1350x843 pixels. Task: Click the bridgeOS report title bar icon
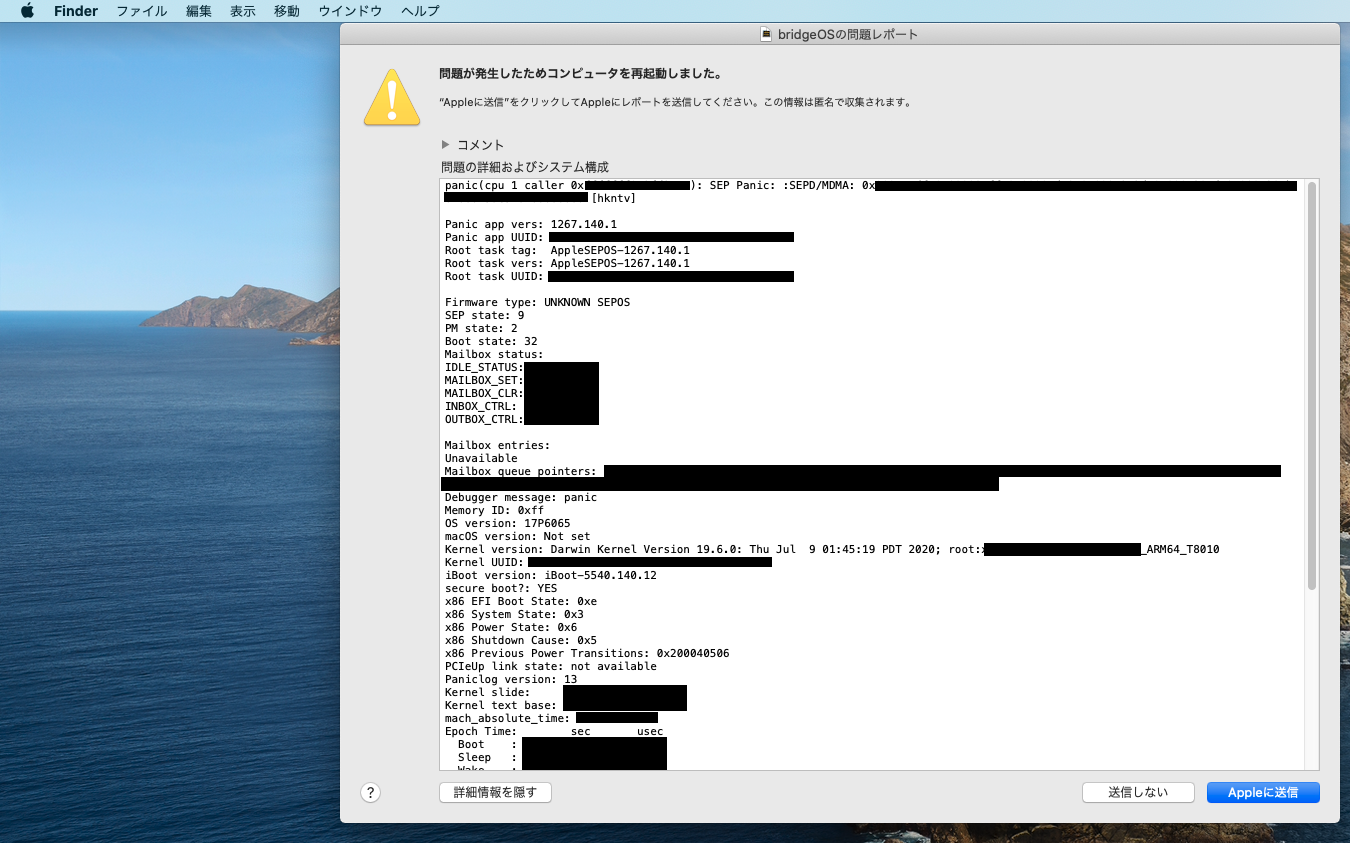coord(767,34)
